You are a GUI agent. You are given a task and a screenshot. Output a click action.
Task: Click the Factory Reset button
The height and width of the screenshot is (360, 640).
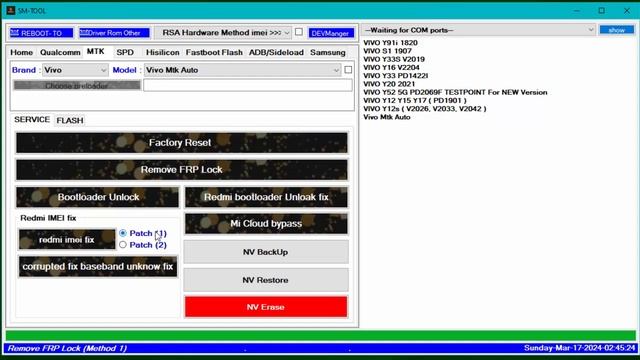click(182, 143)
